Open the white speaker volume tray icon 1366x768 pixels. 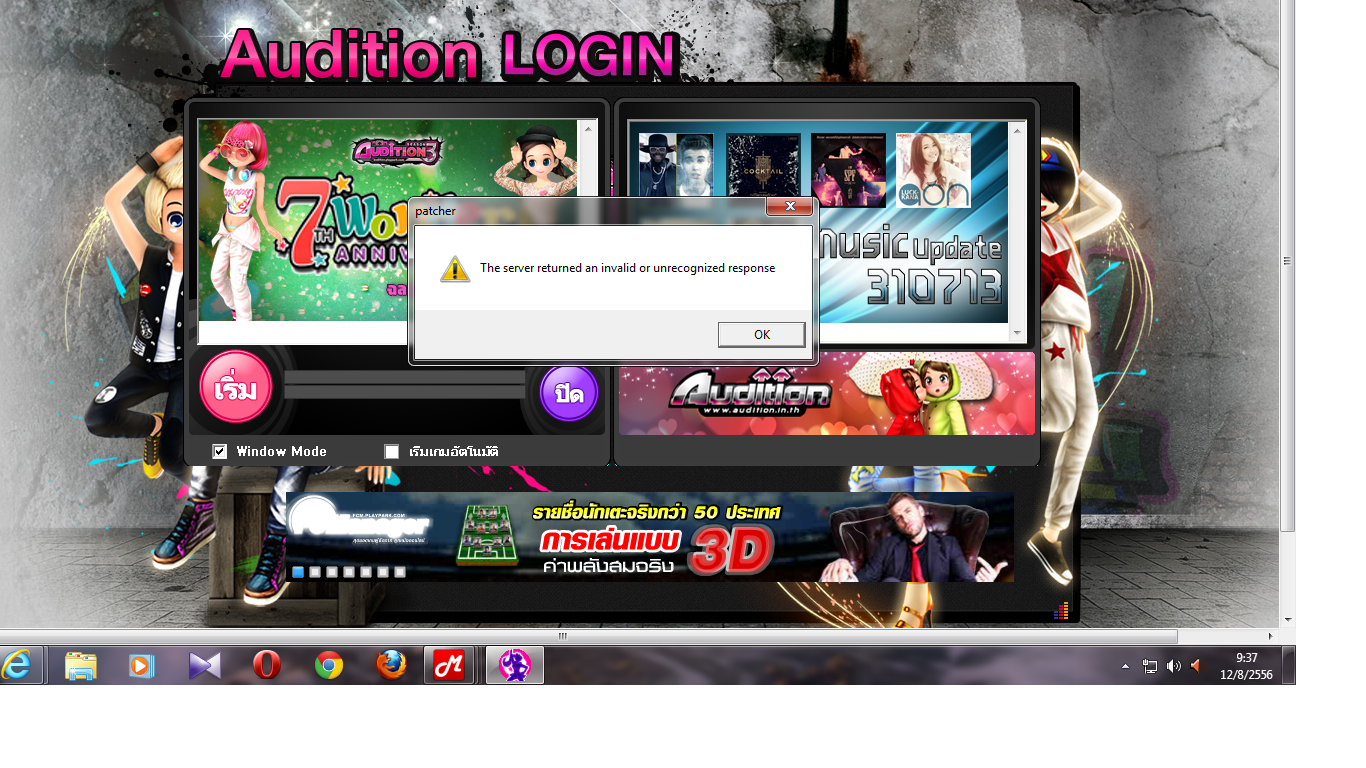[1173, 666]
